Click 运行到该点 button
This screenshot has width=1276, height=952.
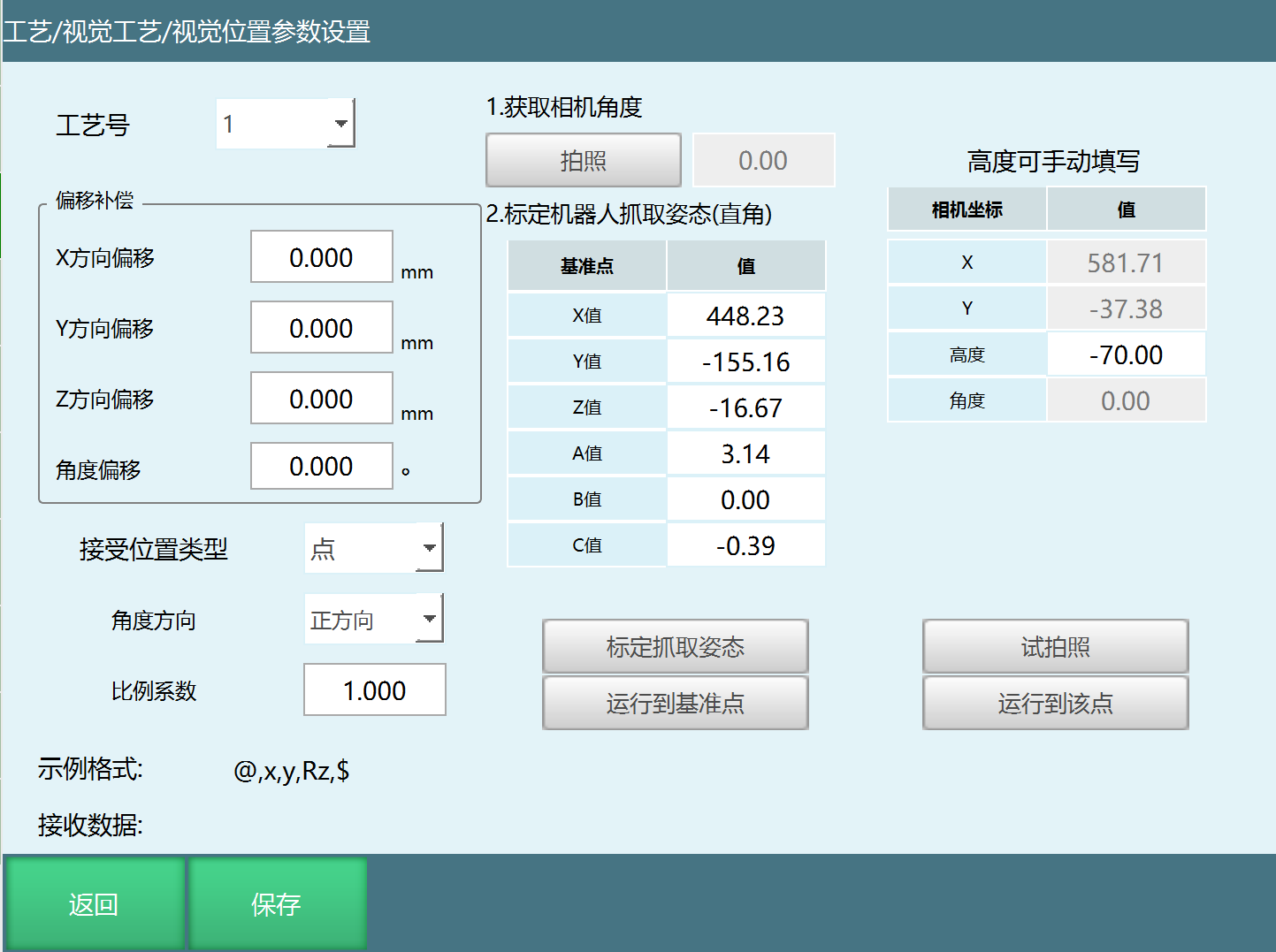[1055, 704]
